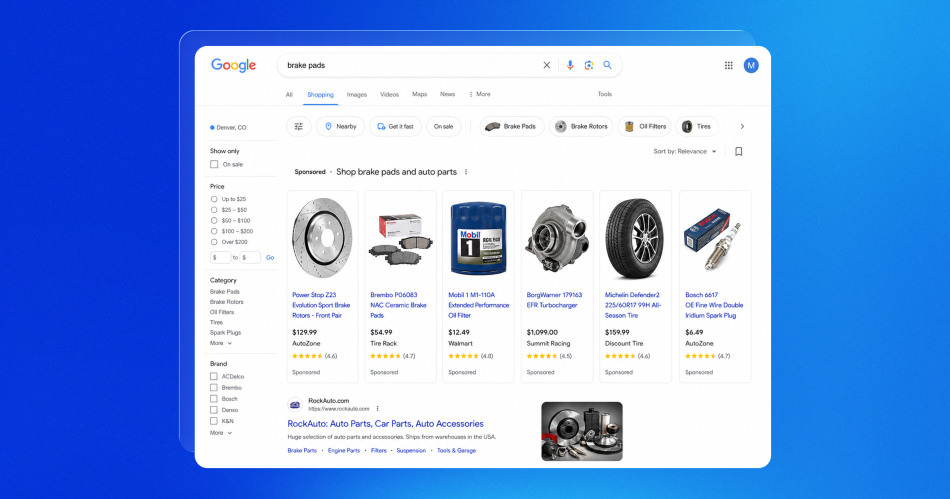
Task: Open RockAuto result options dots
Action: [377, 409]
